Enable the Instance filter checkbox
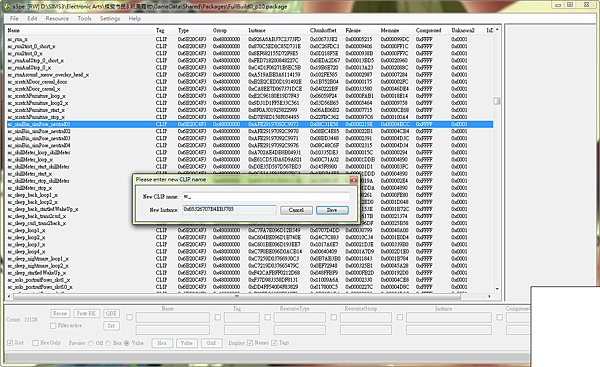This screenshot has height=367, width=600. click(400, 317)
